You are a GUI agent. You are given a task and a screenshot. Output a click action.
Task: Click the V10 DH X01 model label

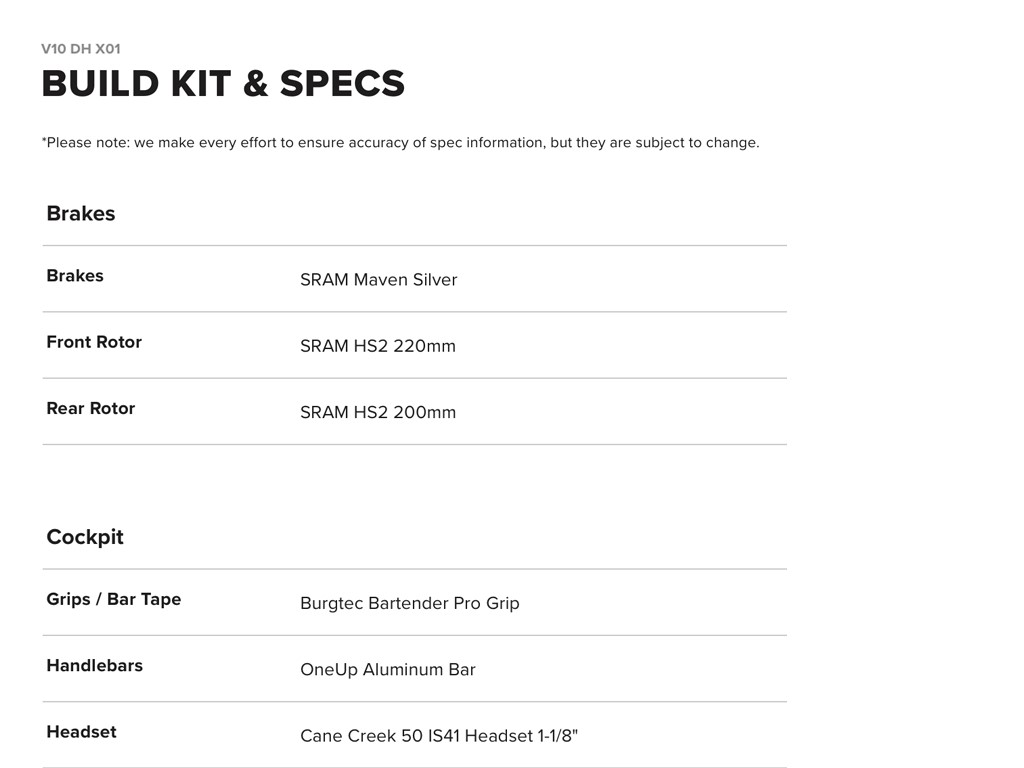pyautogui.click(x=81, y=49)
